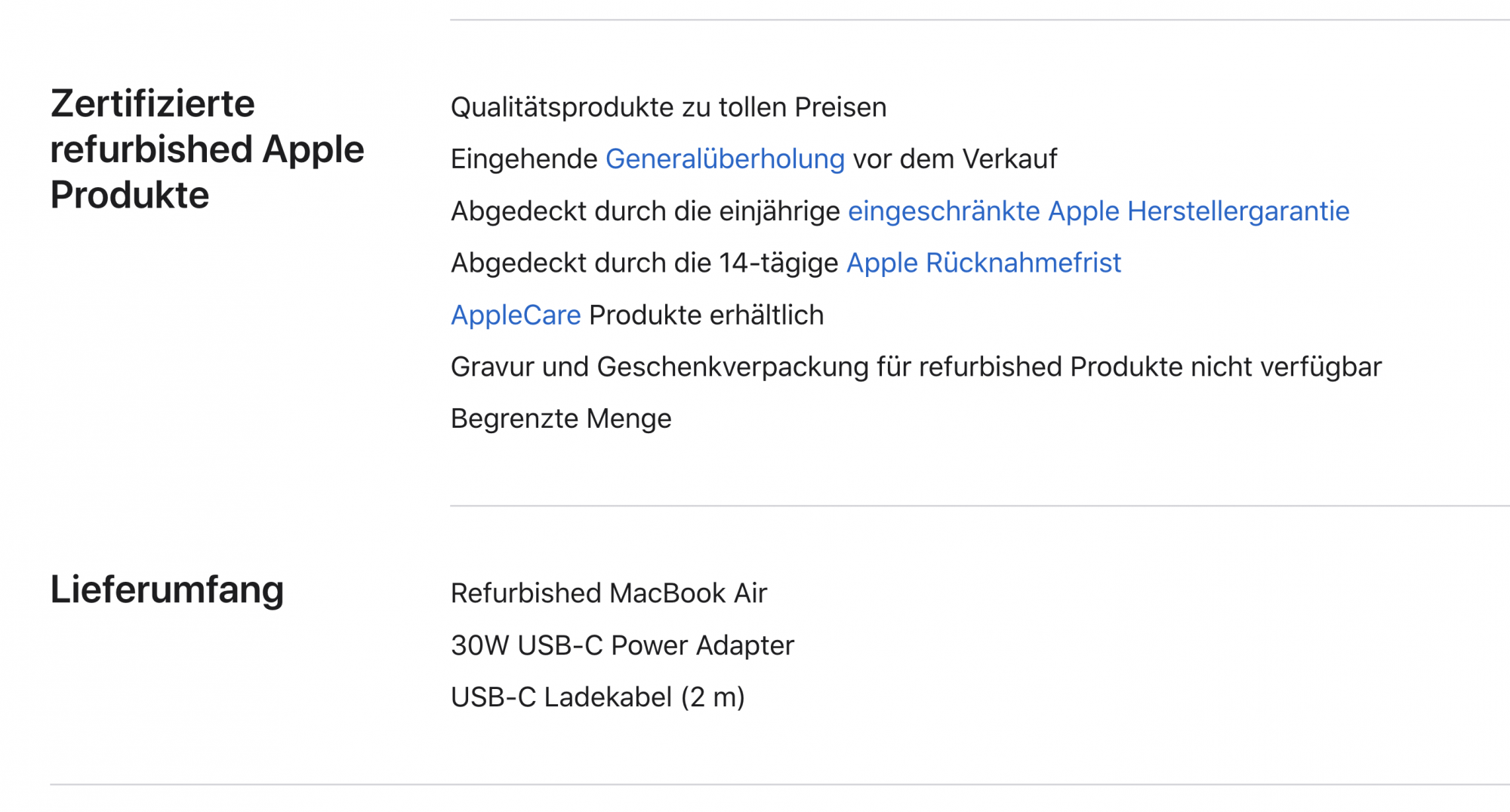Click 'Abgedeckt durch die 14-tägige' text
1510x812 pixels.
[x=644, y=263]
